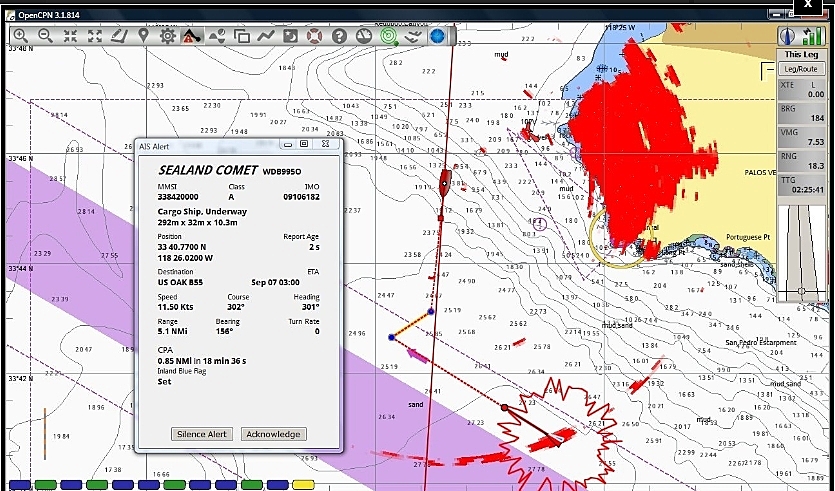Image resolution: width=835 pixels, height=491 pixels.
Task: Click the speed value 11.50 Kts
Action: click(x=175, y=307)
